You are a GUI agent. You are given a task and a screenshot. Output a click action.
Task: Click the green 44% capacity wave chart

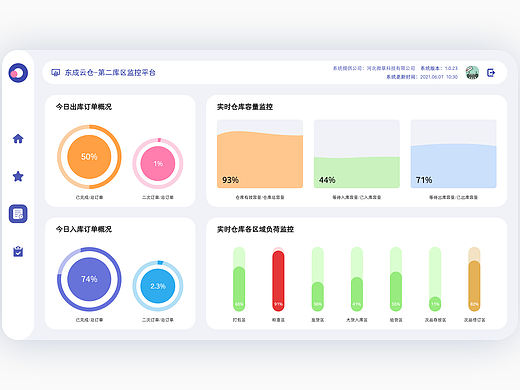coord(357,154)
